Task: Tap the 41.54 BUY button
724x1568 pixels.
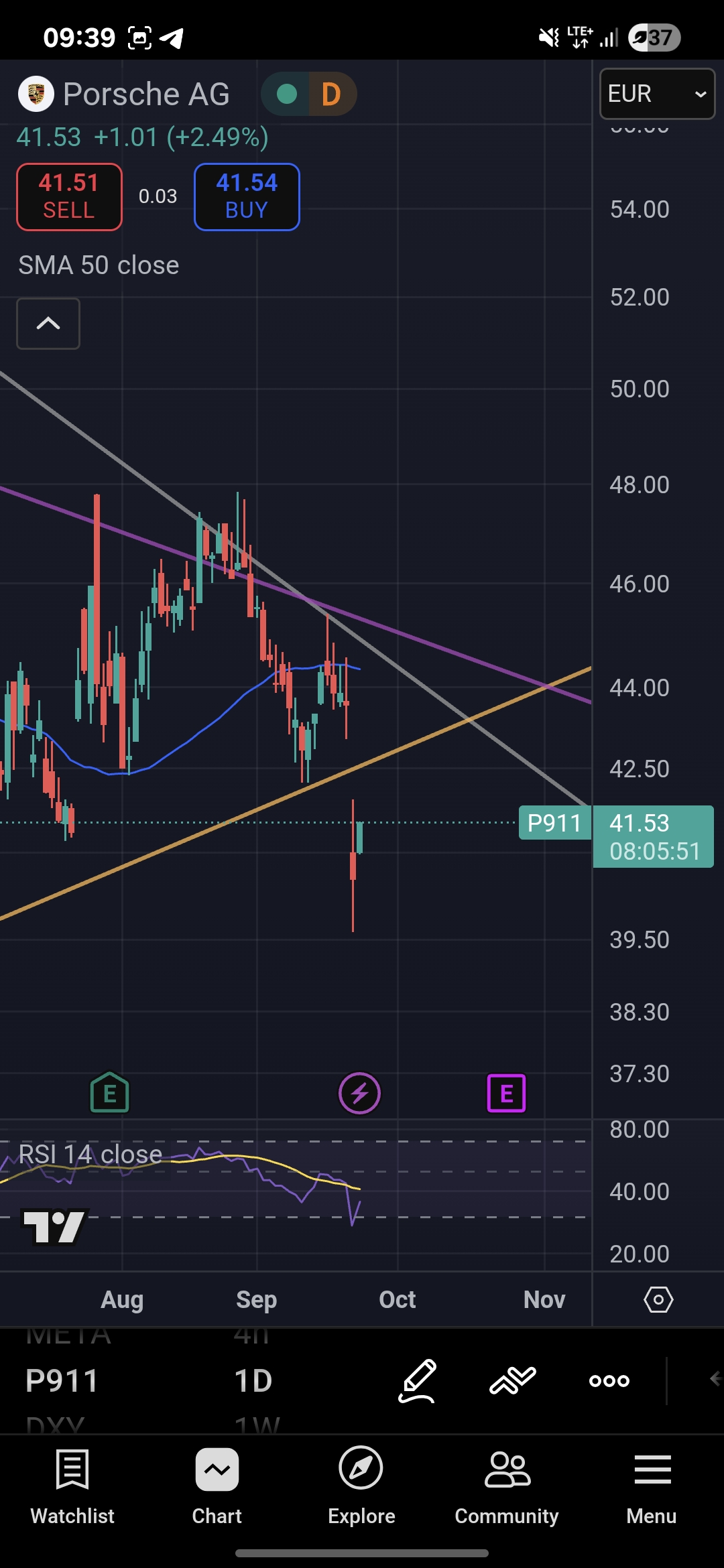Action: click(x=247, y=197)
